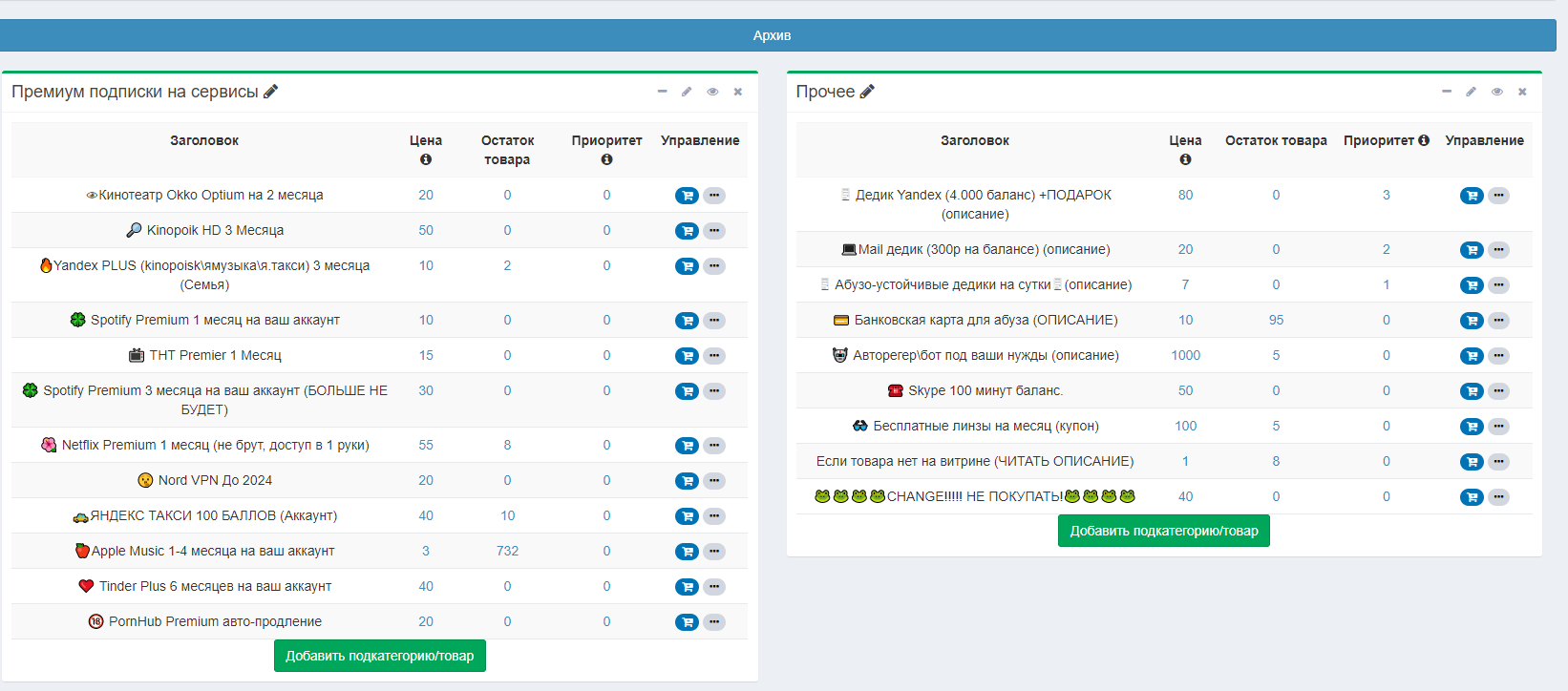The width and height of the screenshot is (1568, 691).
Task: Click cart icon for Kinopoik HD 3 Месяца
Action: (687, 231)
